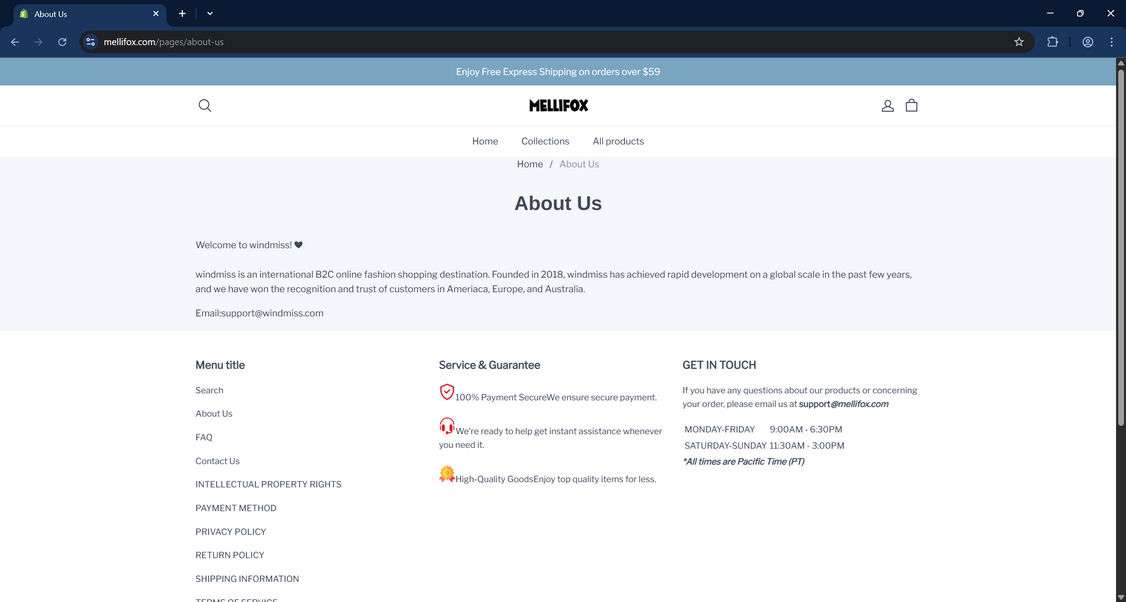Open the FAQ footer link
The height and width of the screenshot is (602, 1126).
pyautogui.click(x=204, y=437)
